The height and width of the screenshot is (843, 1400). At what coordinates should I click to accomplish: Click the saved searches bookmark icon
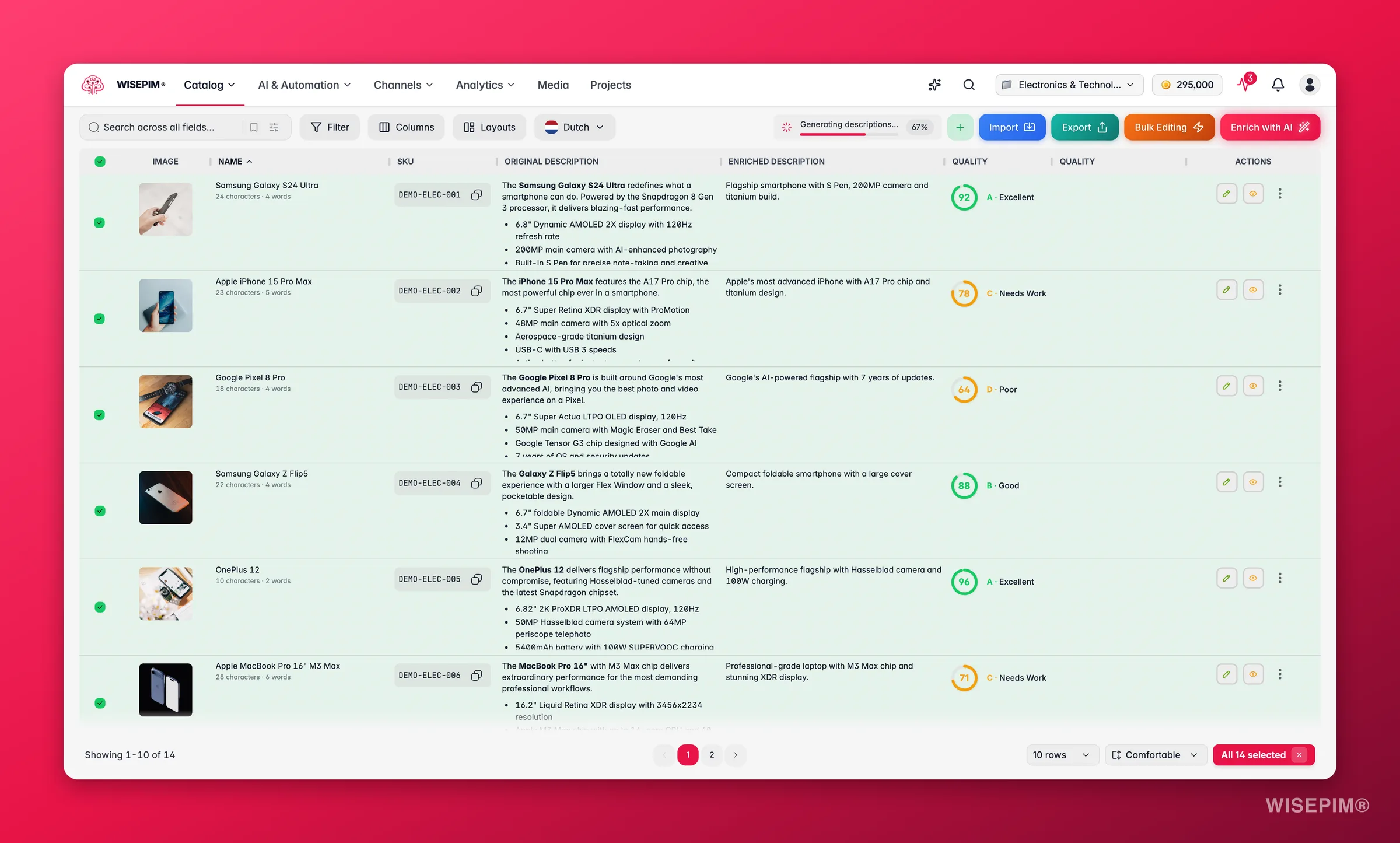click(254, 127)
